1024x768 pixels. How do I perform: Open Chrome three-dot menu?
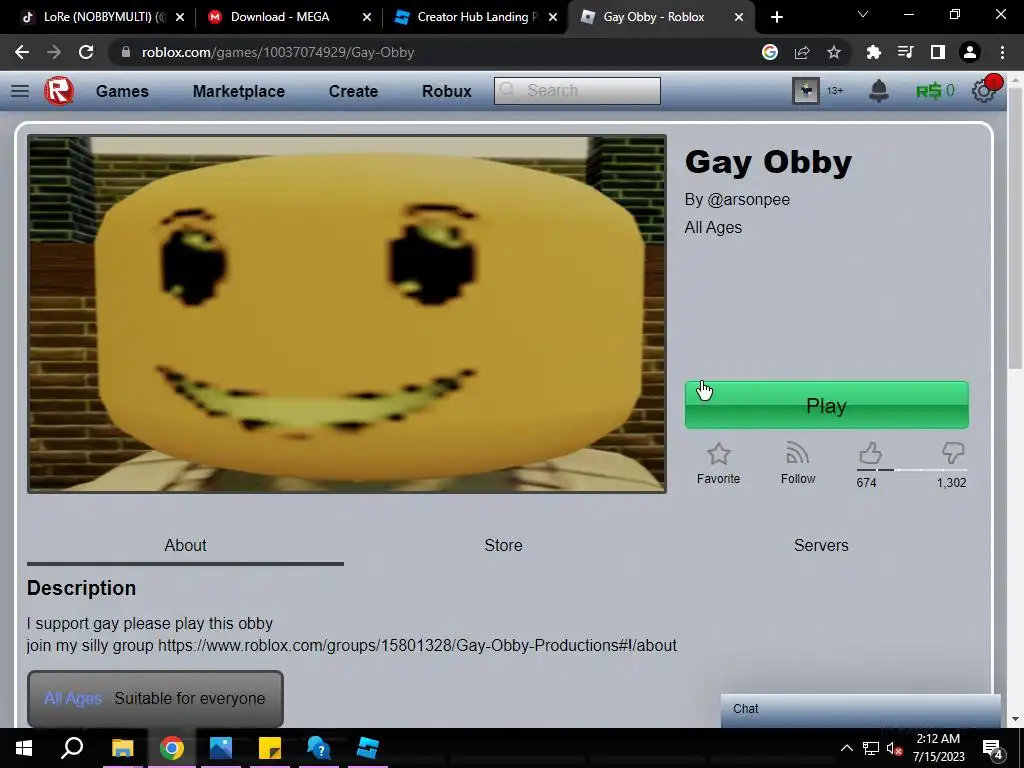[x=1002, y=52]
